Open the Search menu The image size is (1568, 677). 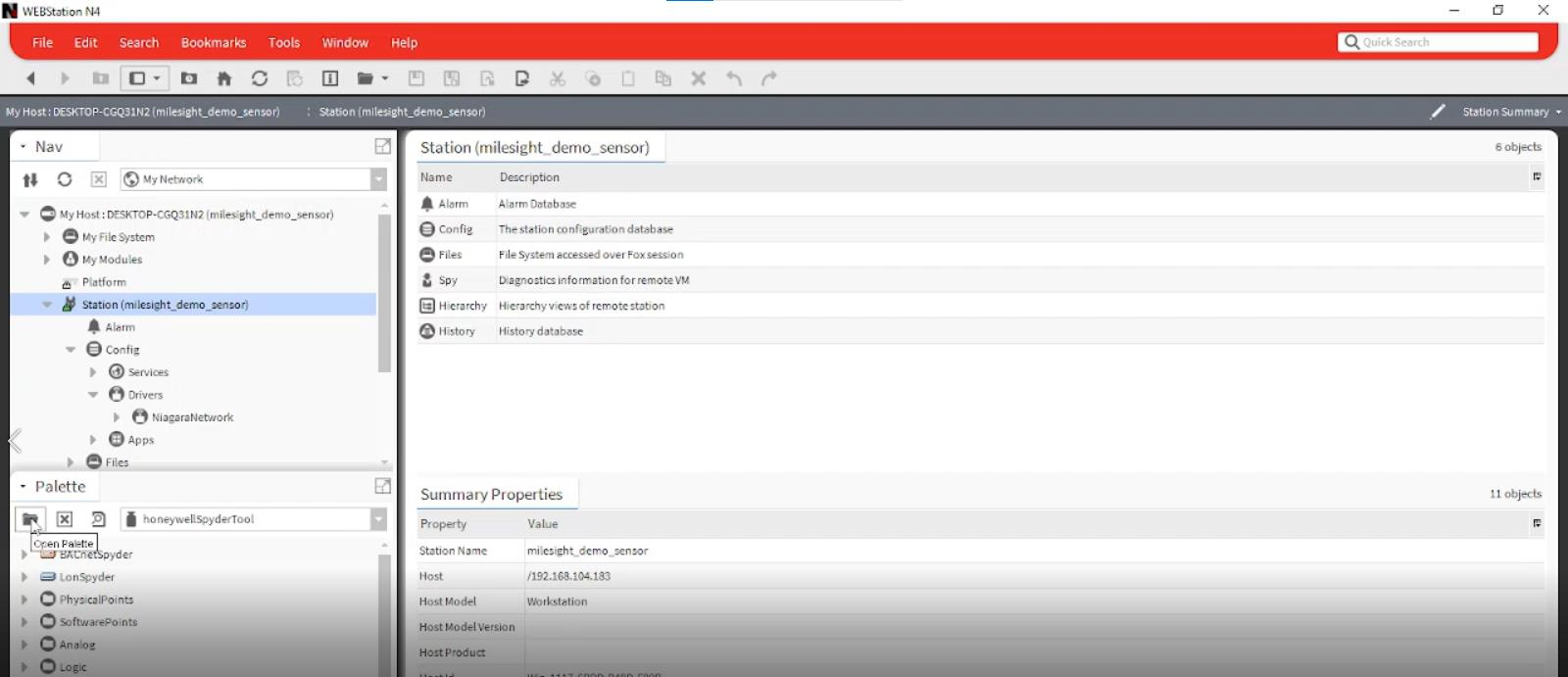click(x=139, y=43)
